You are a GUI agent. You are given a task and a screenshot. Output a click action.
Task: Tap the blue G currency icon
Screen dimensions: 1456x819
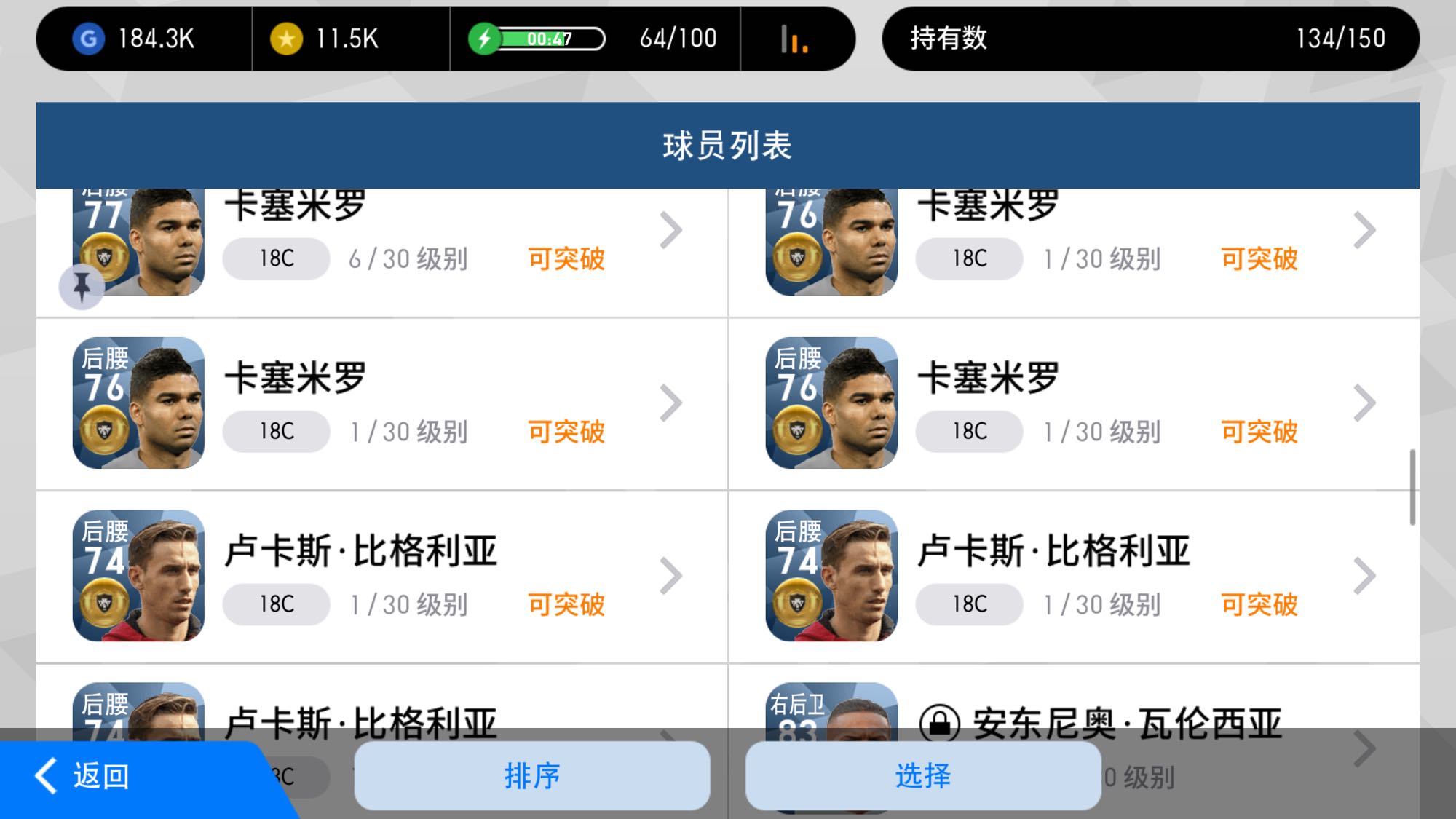coord(89,39)
